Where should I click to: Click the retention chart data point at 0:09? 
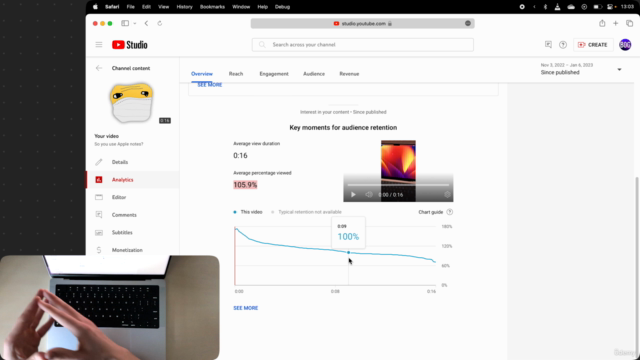coord(349,253)
